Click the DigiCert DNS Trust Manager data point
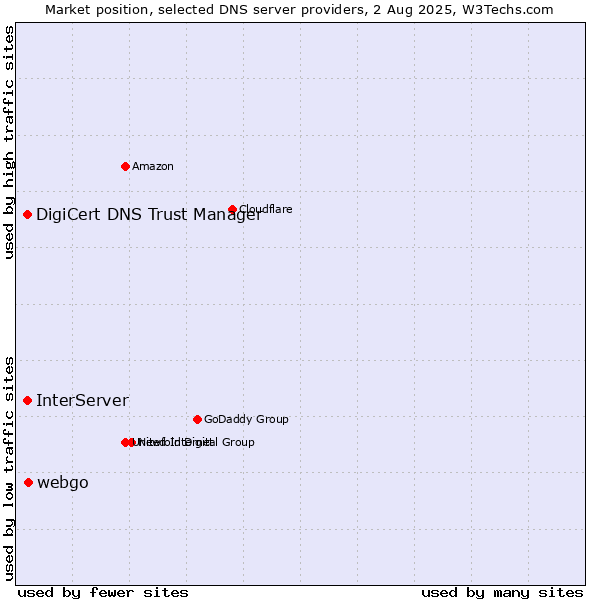 point(27,215)
